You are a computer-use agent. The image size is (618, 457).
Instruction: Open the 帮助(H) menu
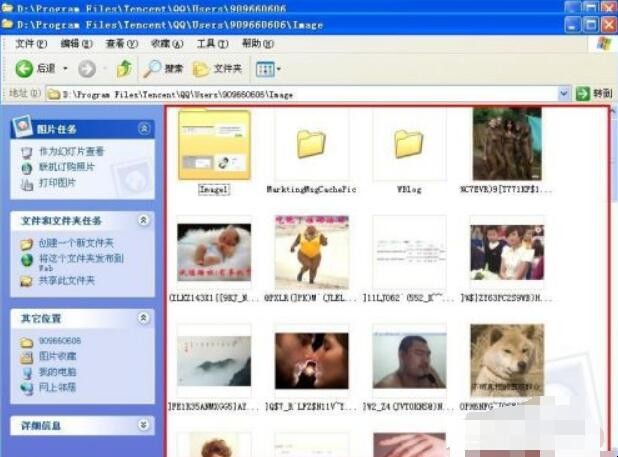[x=258, y=43]
